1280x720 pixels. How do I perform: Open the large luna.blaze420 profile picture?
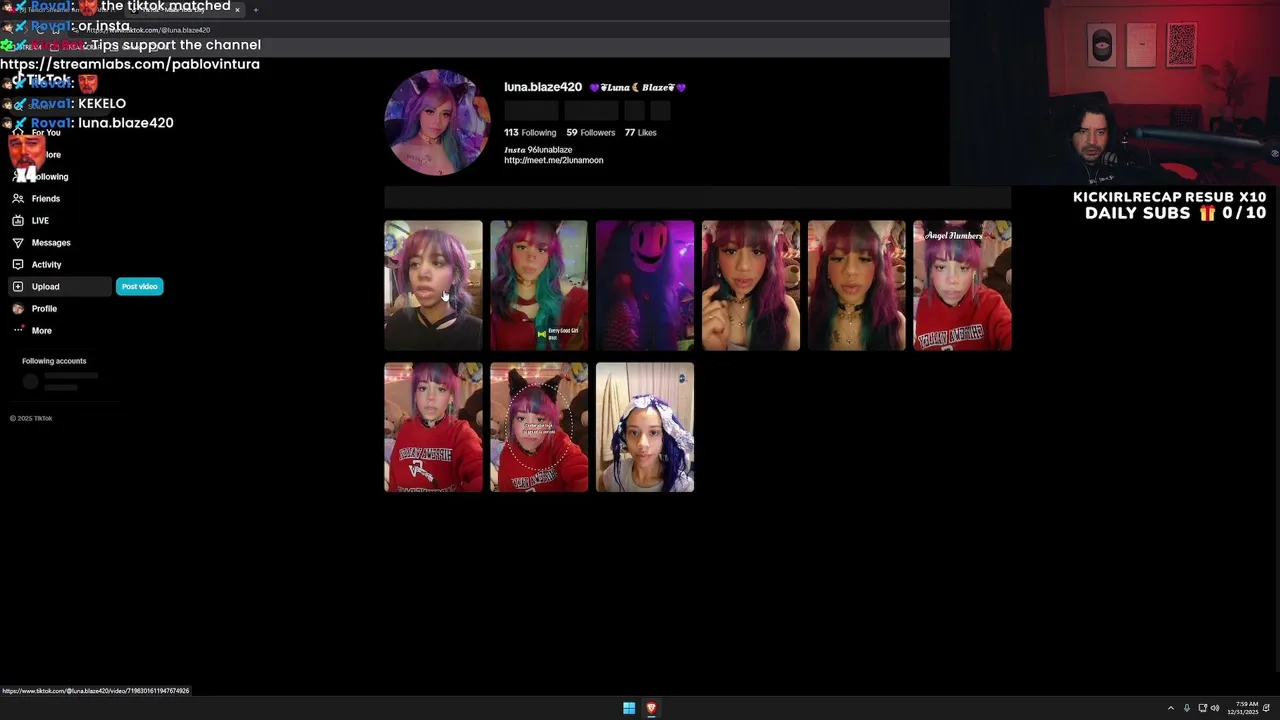coord(437,123)
